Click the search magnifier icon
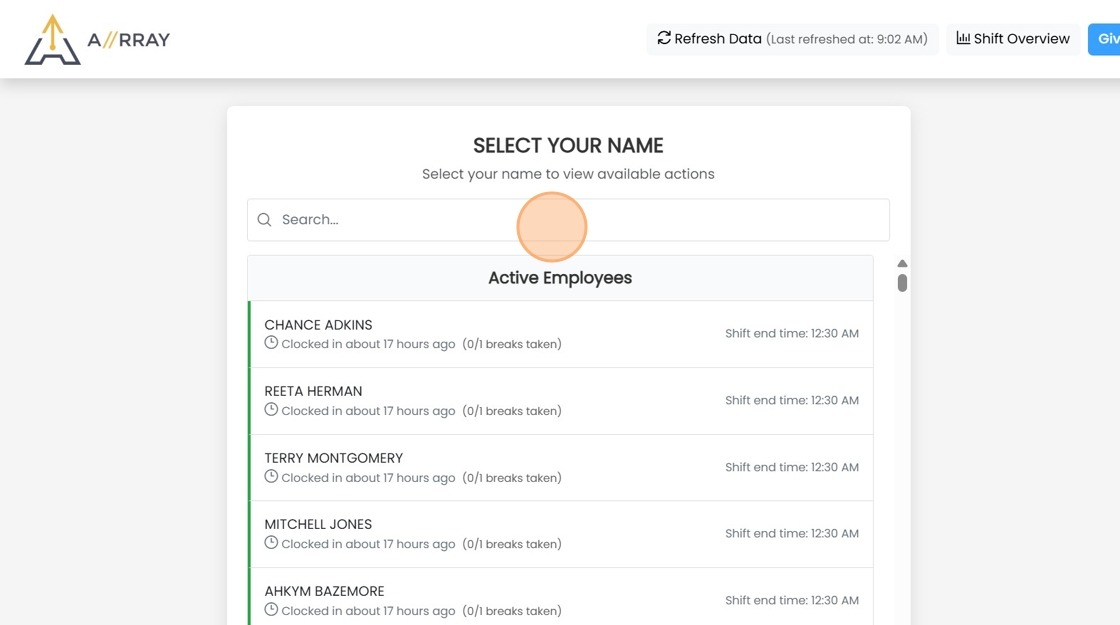This screenshot has height=625, width=1120. click(264, 220)
